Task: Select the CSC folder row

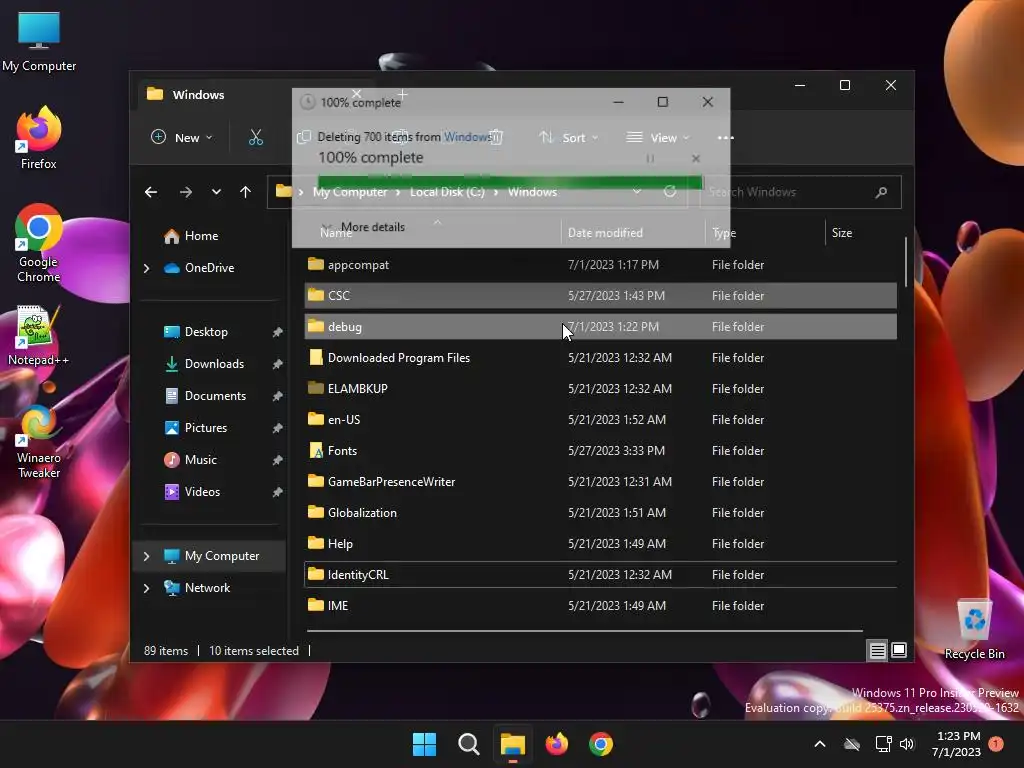Action: tap(600, 295)
